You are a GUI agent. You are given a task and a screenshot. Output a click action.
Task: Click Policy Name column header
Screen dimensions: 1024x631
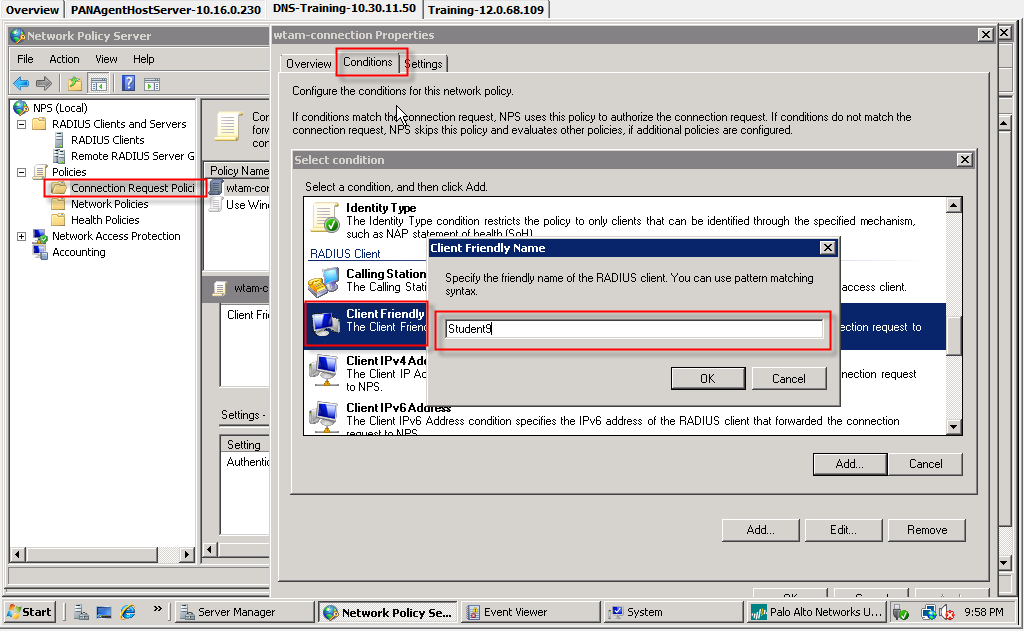[238, 170]
